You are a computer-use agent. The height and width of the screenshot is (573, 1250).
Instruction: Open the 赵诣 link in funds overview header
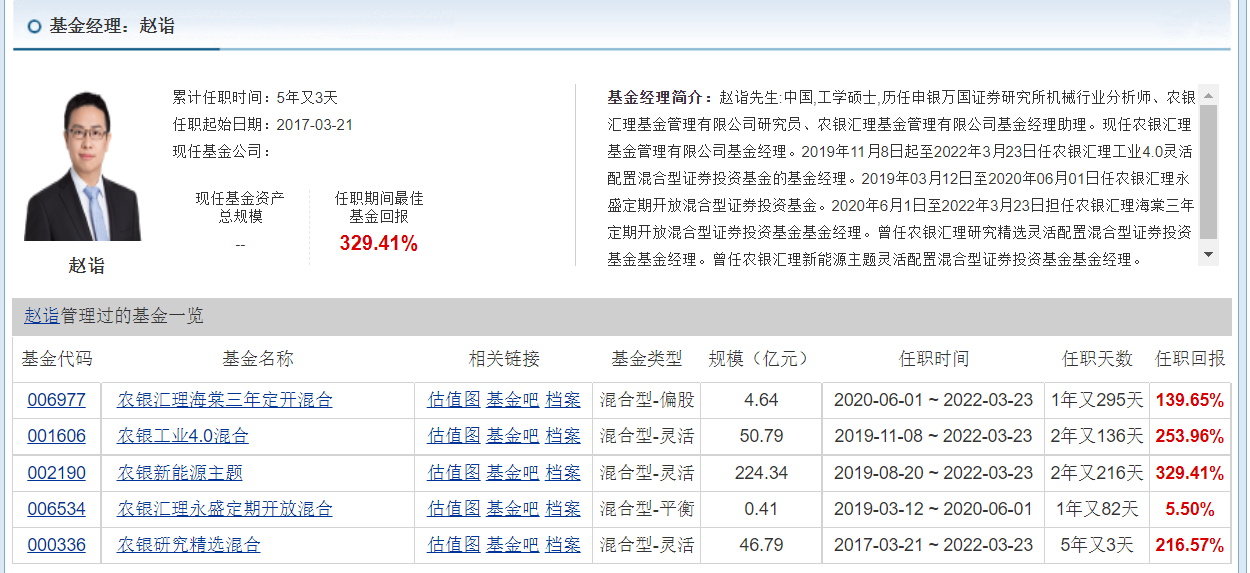tap(41, 316)
